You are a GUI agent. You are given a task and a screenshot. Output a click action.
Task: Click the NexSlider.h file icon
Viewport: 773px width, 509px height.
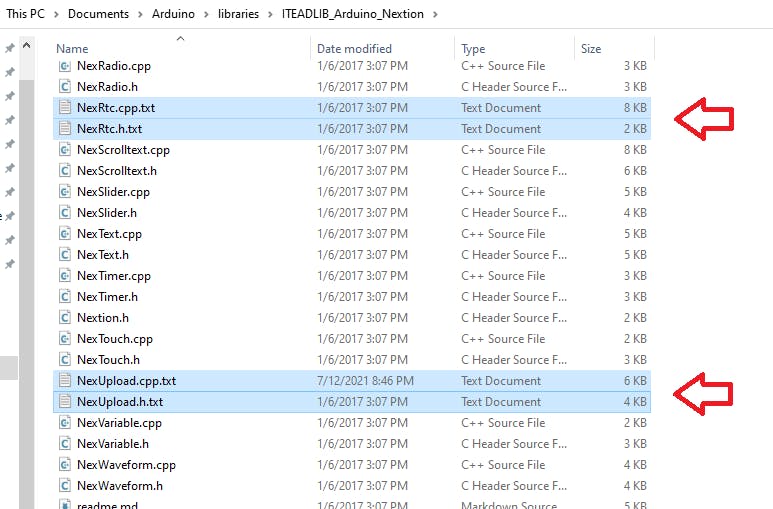coord(65,213)
